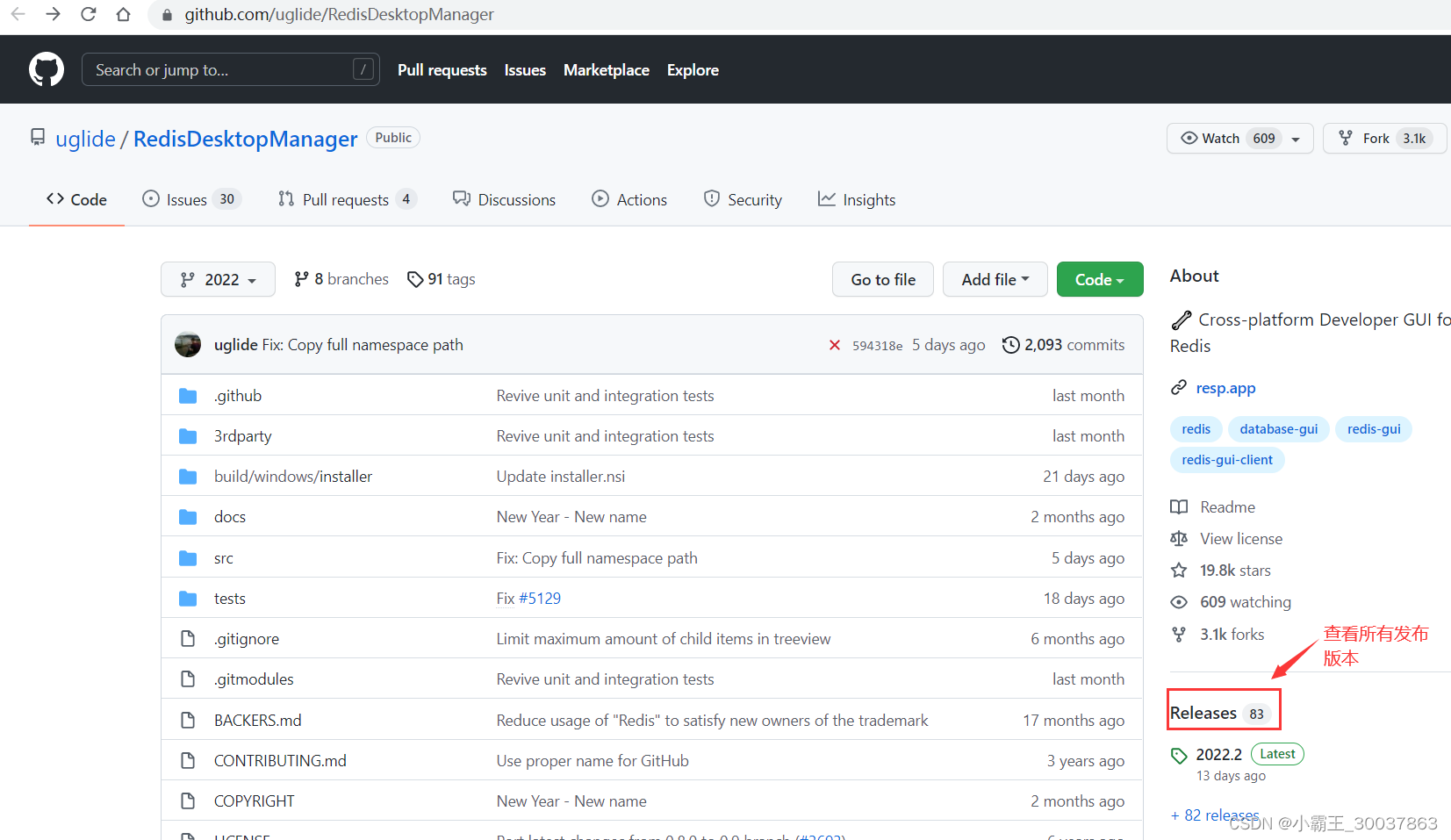
Task: Open the Security tab
Action: click(743, 200)
